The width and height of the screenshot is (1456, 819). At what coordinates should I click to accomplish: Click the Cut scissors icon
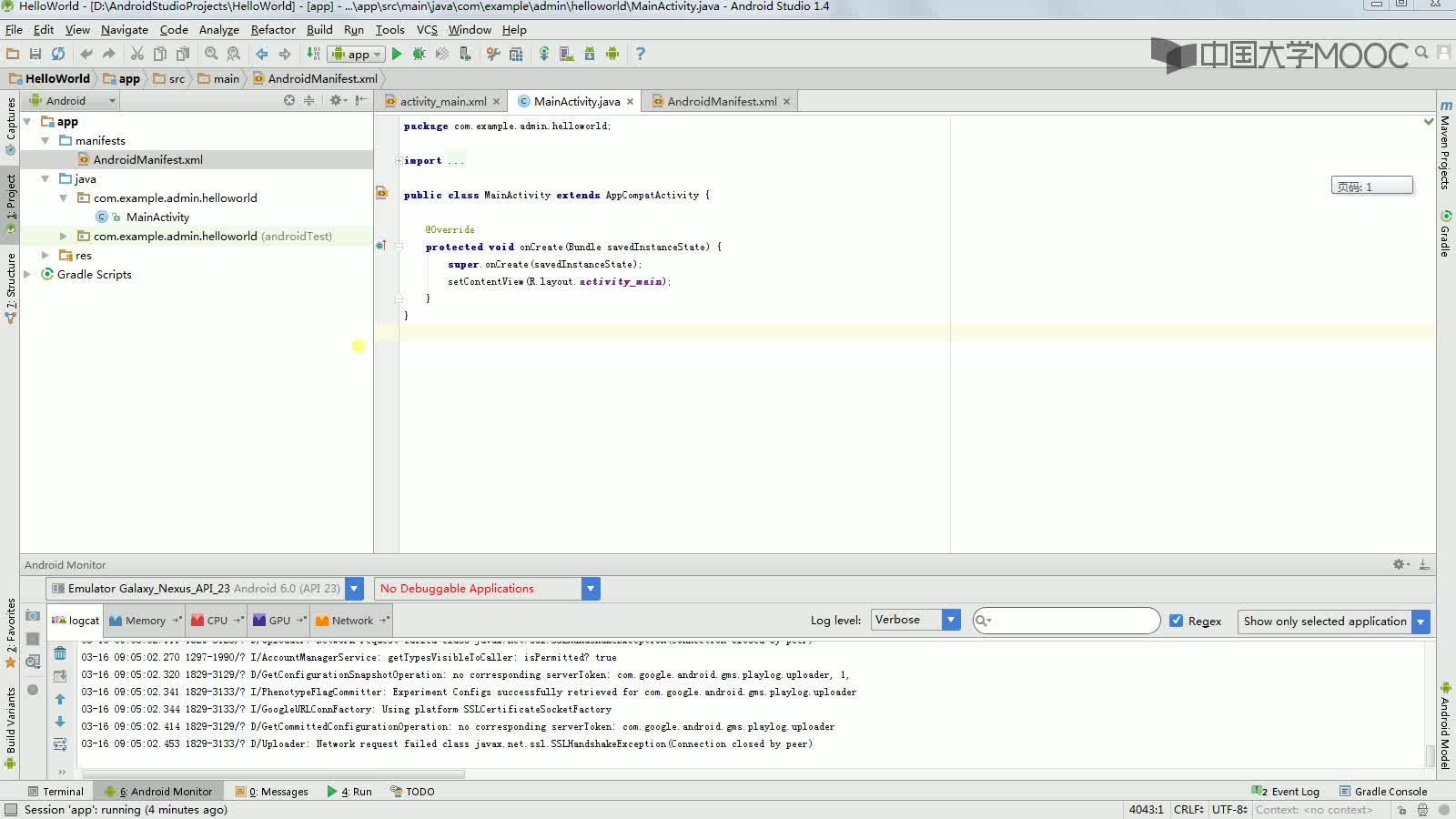[137, 54]
